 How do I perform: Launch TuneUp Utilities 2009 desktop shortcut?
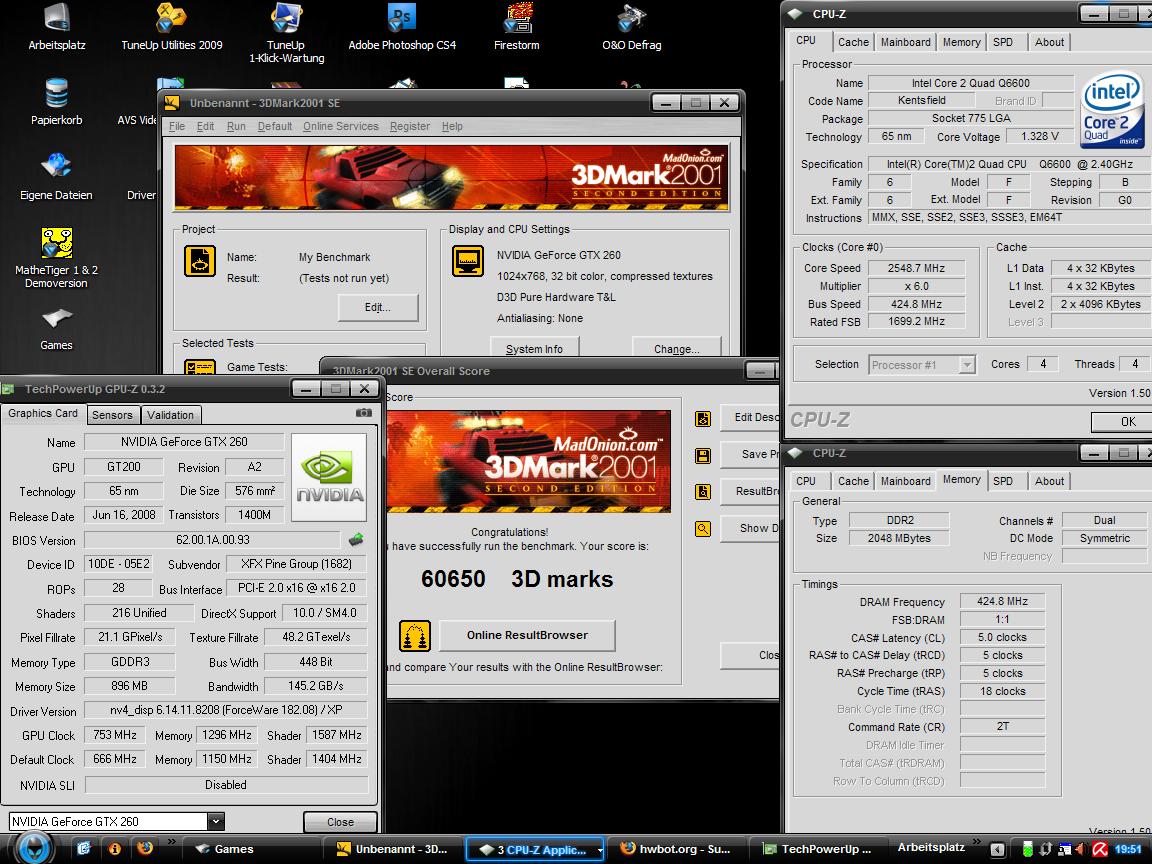pyautogui.click(x=171, y=26)
